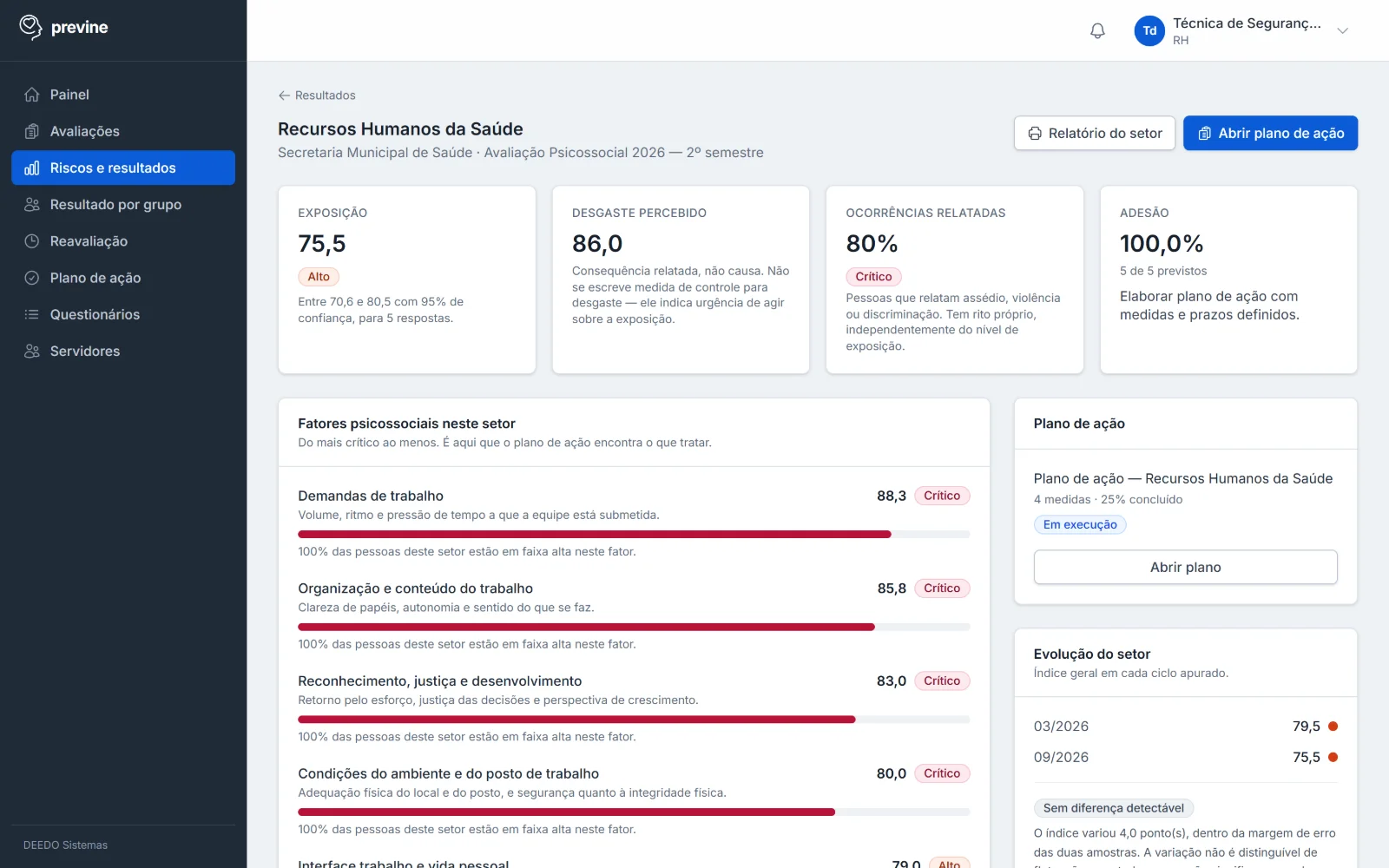Go to Painel in the sidebar

123,95
